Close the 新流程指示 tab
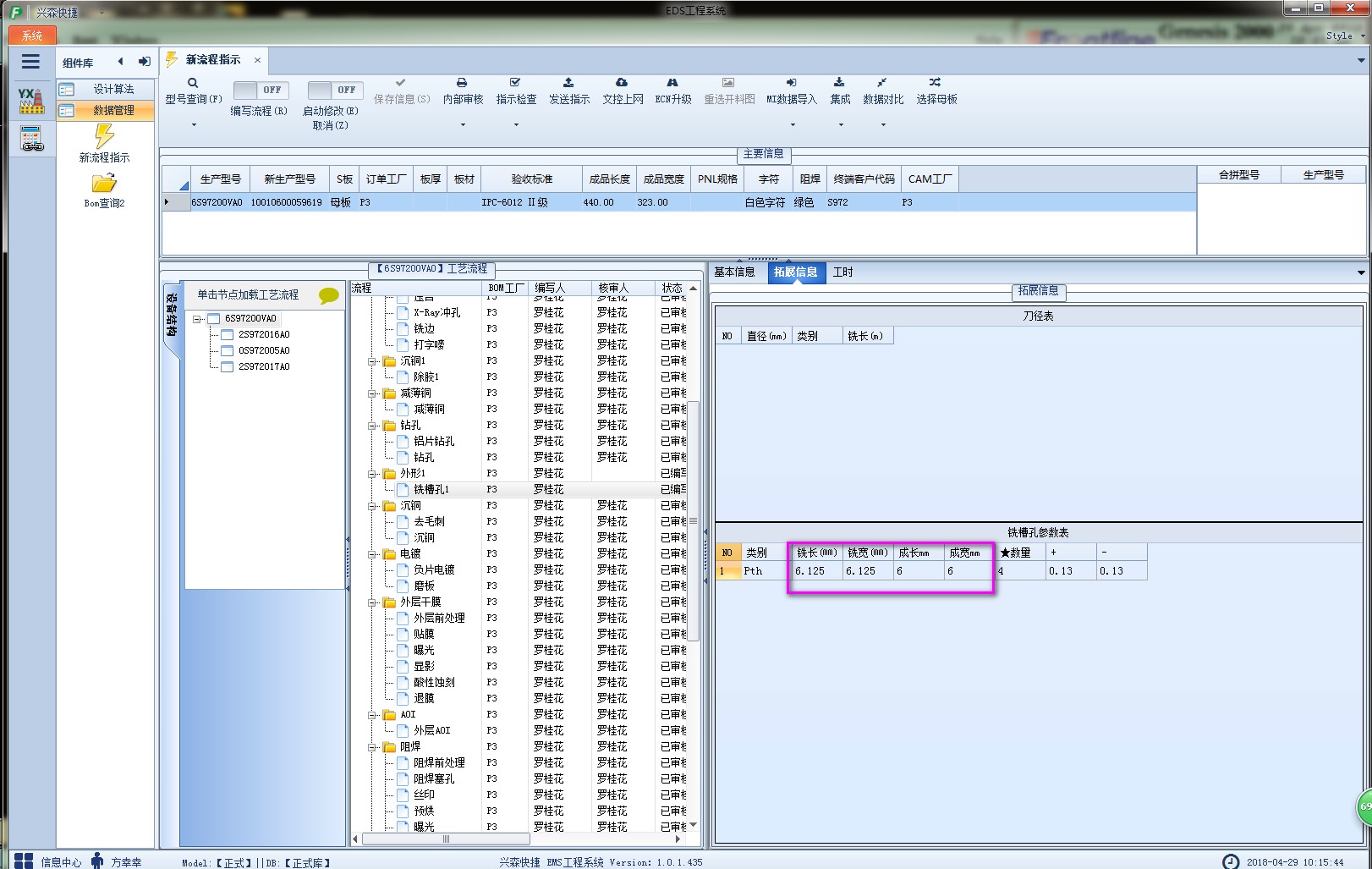 257,60
